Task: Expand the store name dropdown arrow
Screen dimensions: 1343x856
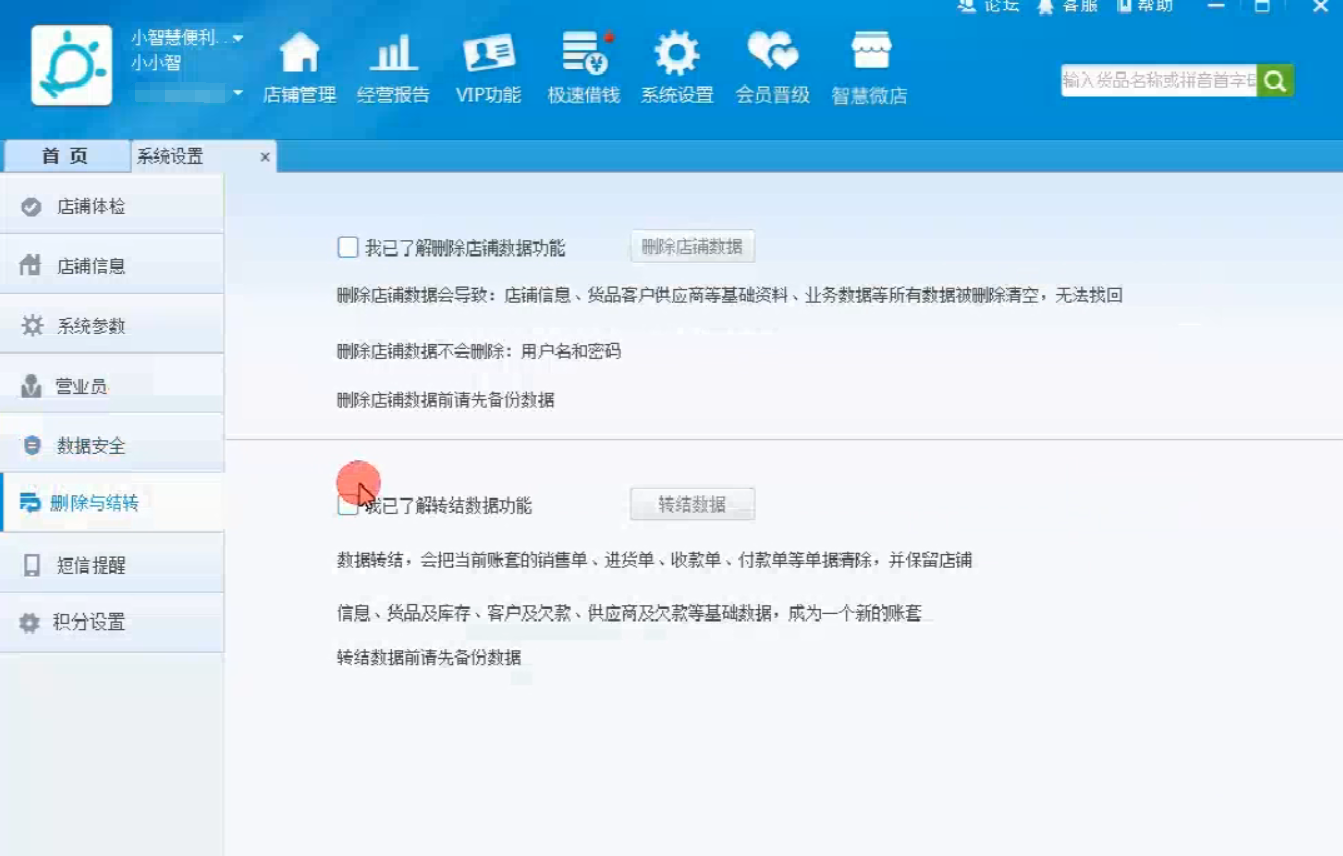Action: click(236, 37)
